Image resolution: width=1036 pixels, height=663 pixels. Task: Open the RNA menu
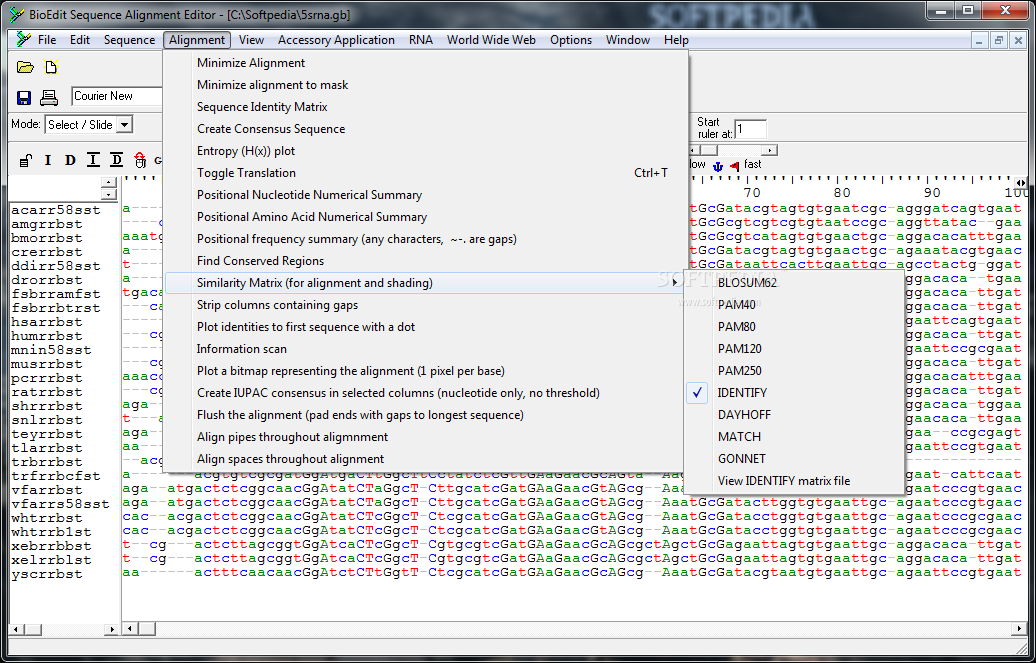[421, 40]
